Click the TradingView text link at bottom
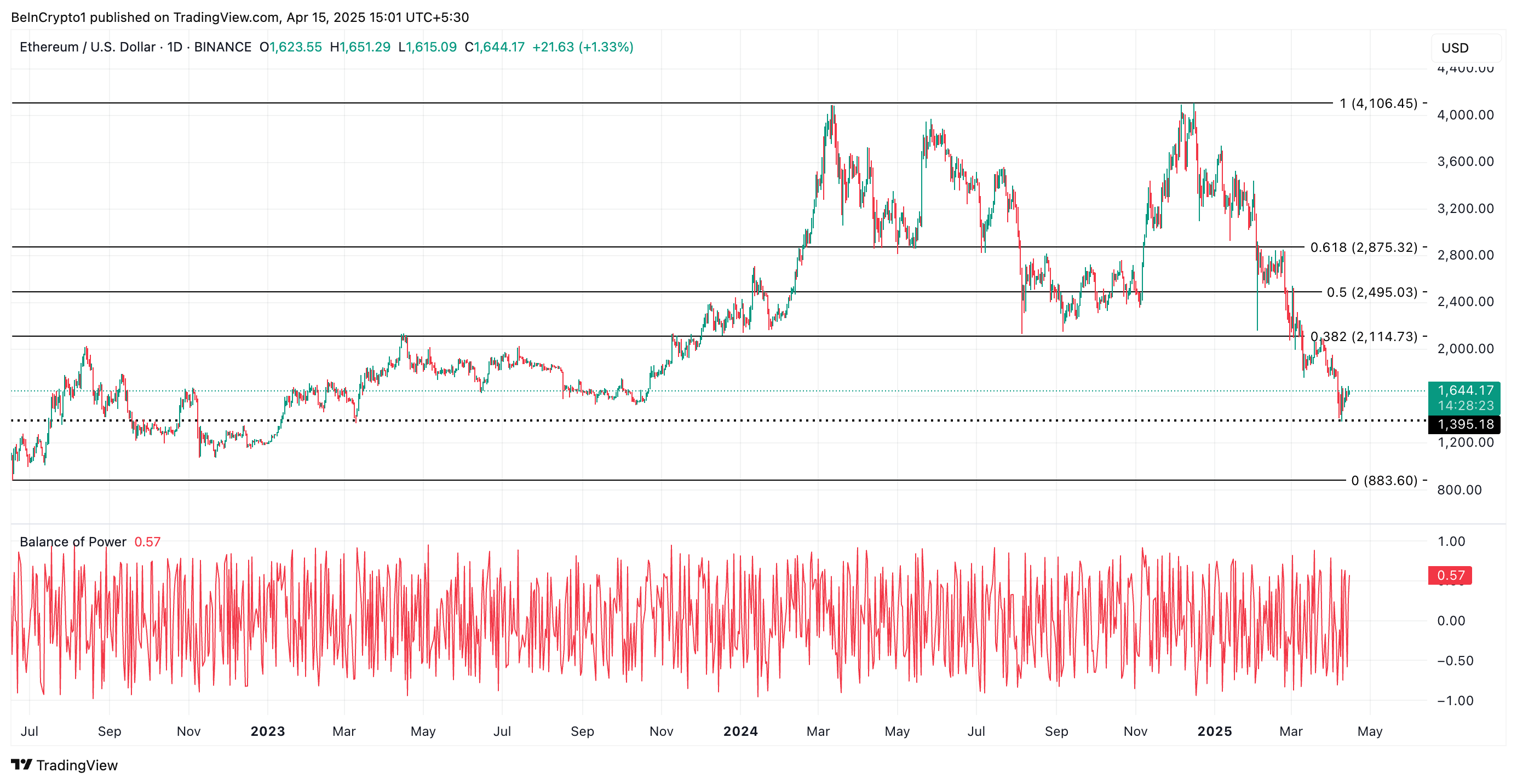 pos(77,765)
